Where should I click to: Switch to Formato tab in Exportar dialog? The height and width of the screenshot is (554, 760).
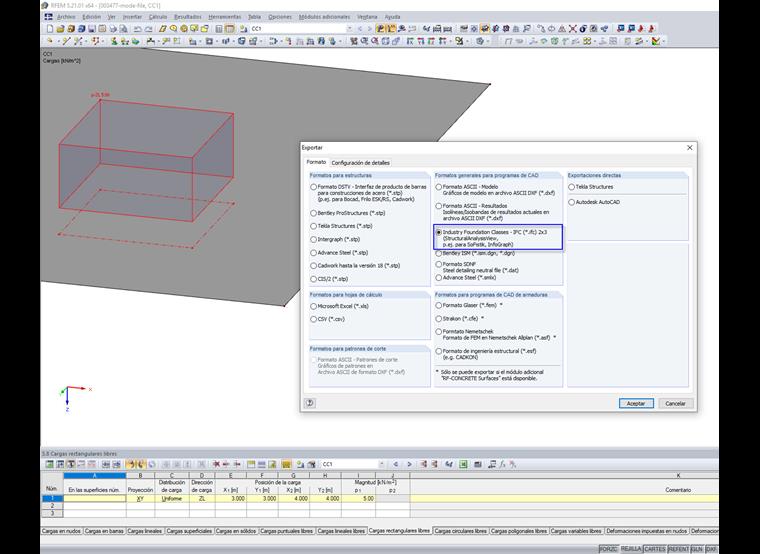click(x=316, y=162)
